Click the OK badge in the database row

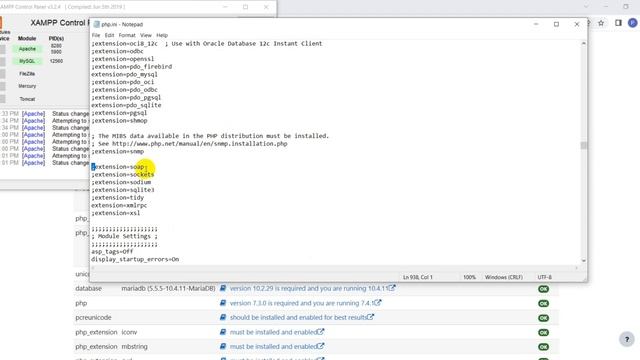click(x=543, y=289)
